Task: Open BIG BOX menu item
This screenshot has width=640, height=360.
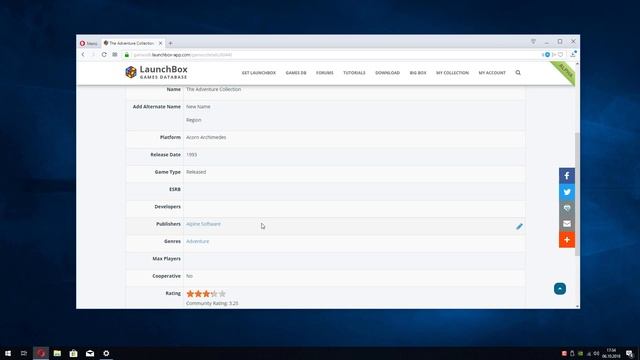Action: pyautogui.click(x=418, y=73)
